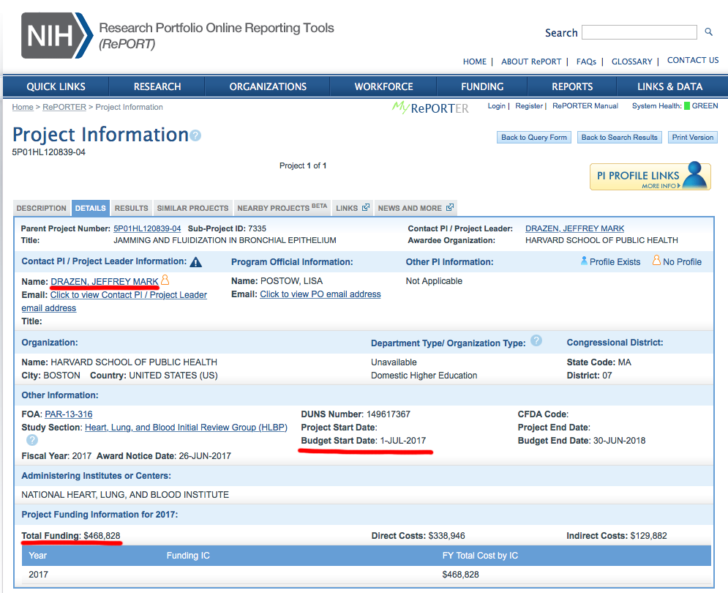This screenshot has height=593, width=728.
Task: Click DRAZEN, JEFFREY MARK name under Contact PI Information
Action: click(x=104, y=281)
